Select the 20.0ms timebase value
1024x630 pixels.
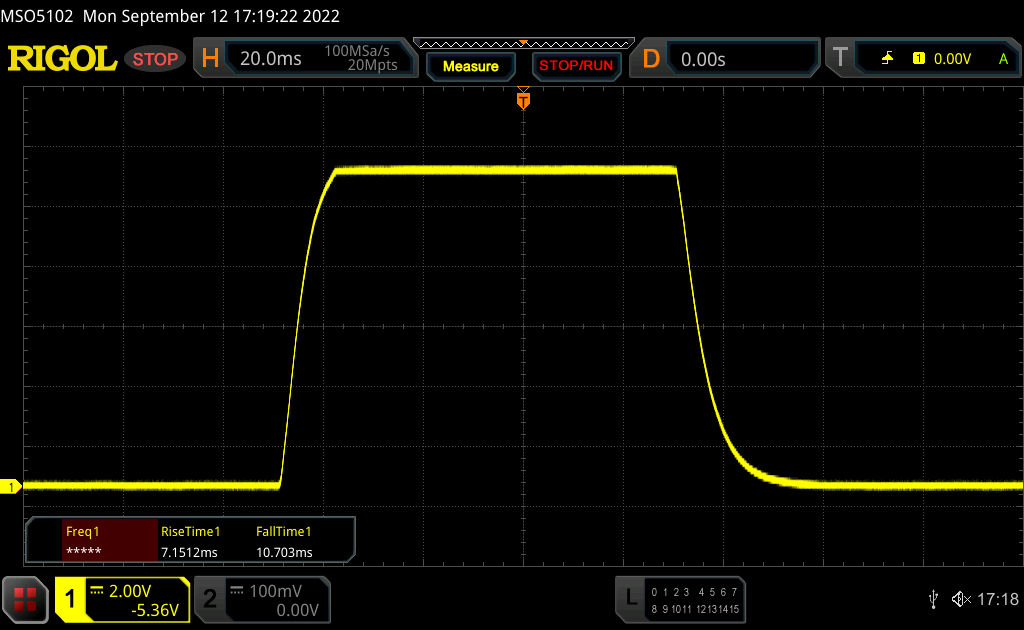(x=270, y=59)
